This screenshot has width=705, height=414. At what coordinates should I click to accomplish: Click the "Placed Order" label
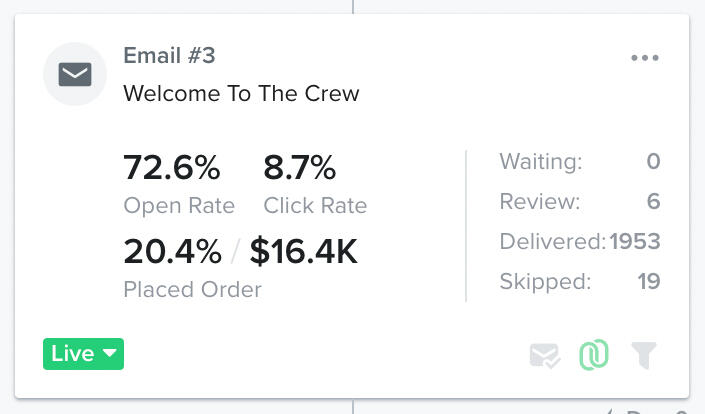192,290
